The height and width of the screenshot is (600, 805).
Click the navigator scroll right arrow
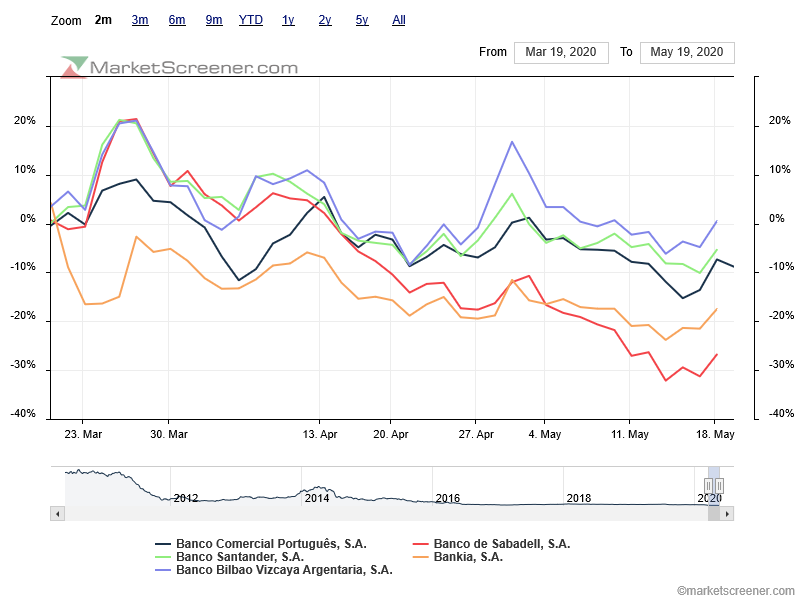726,513
